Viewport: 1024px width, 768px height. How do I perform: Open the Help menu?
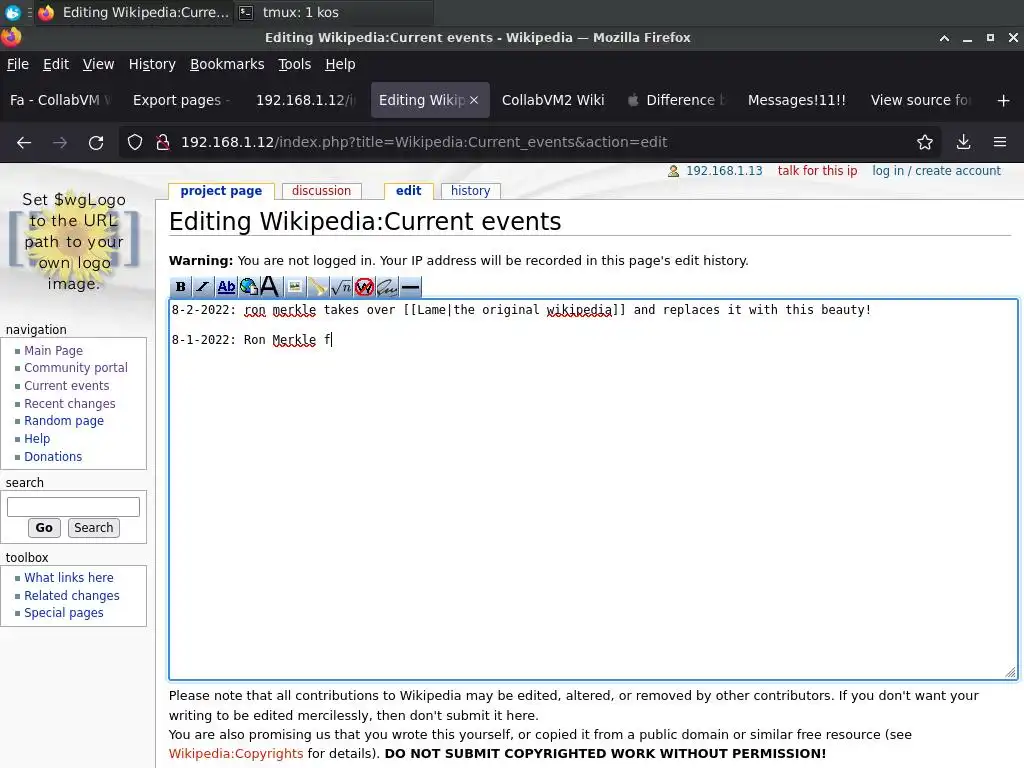[x=340, y=64]
